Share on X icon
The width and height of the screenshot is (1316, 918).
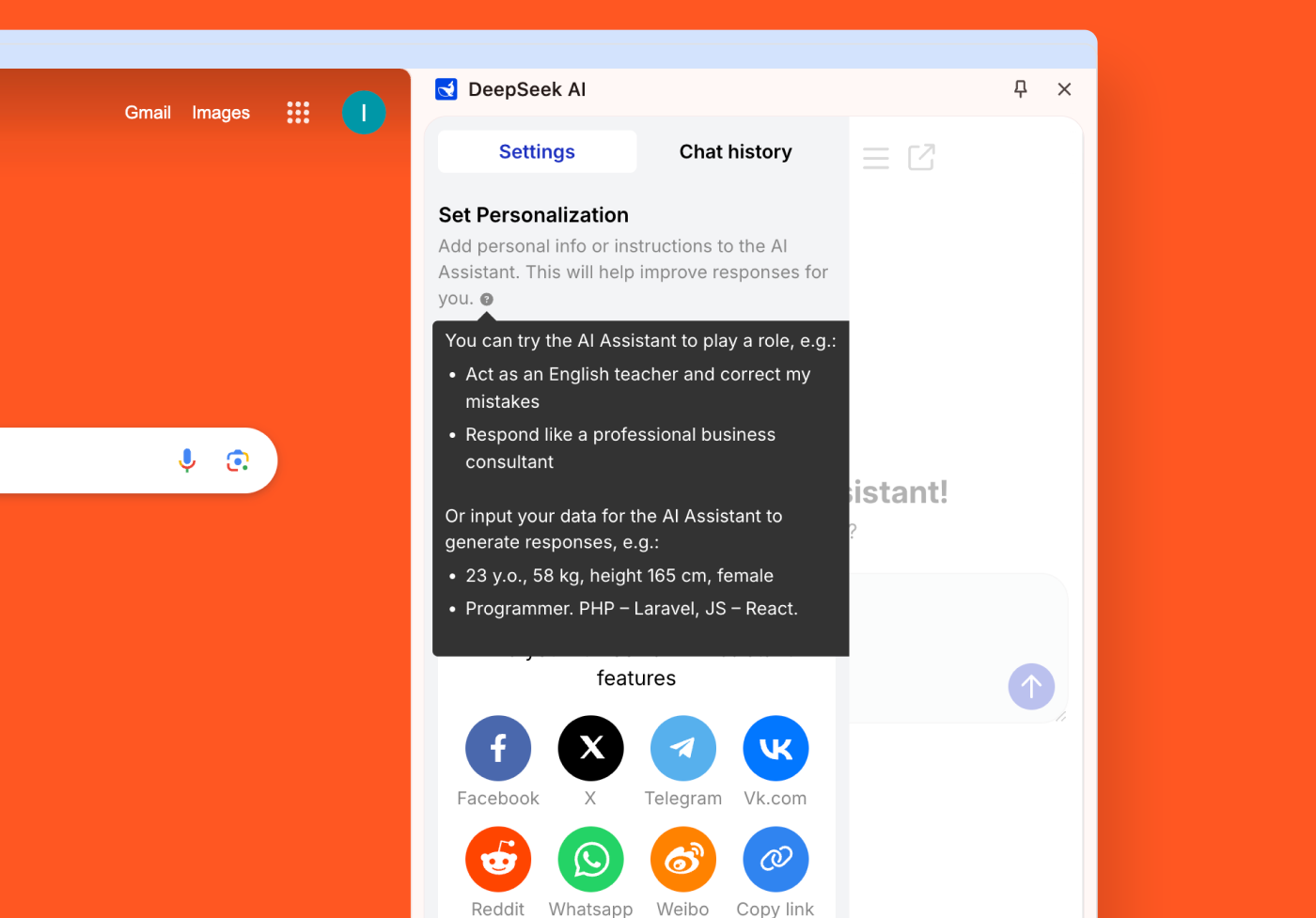590,748
